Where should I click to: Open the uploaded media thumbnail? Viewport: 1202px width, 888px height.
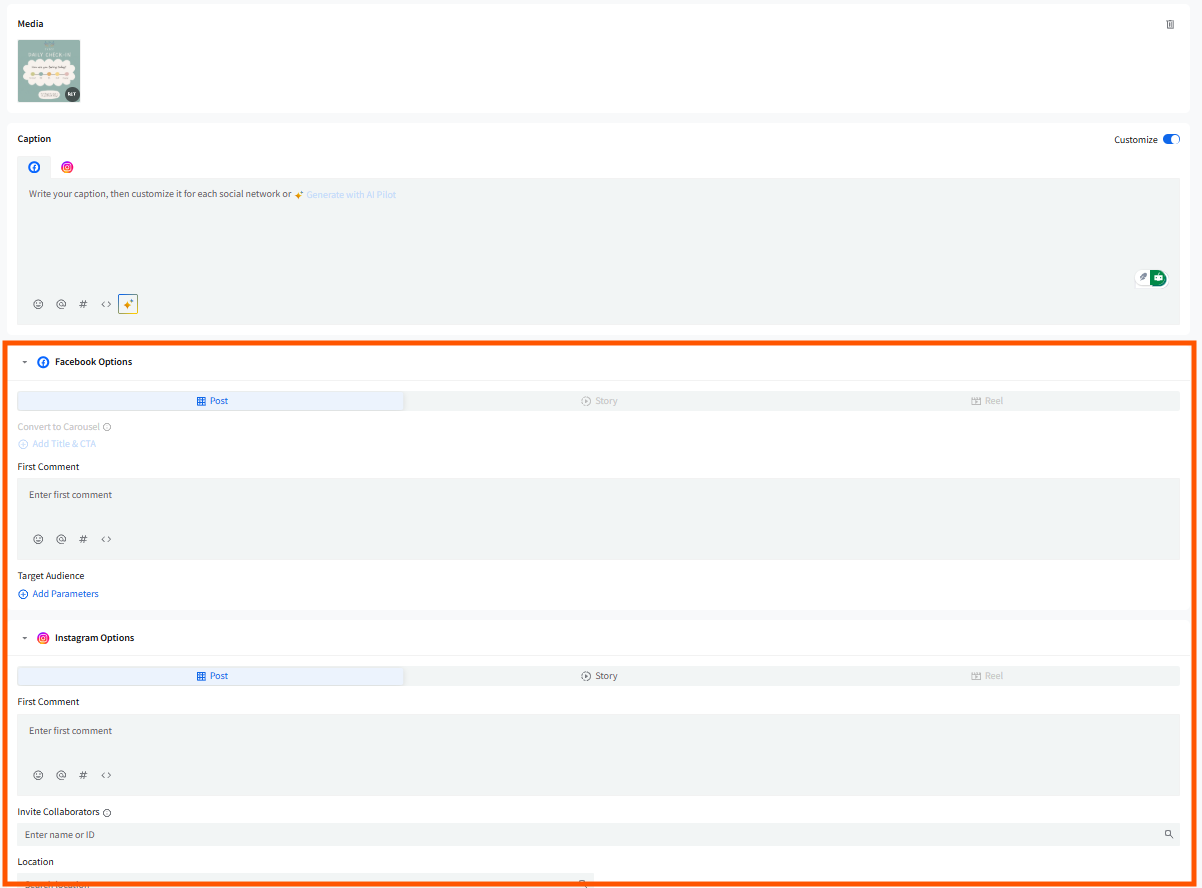[x=49, y=71]
